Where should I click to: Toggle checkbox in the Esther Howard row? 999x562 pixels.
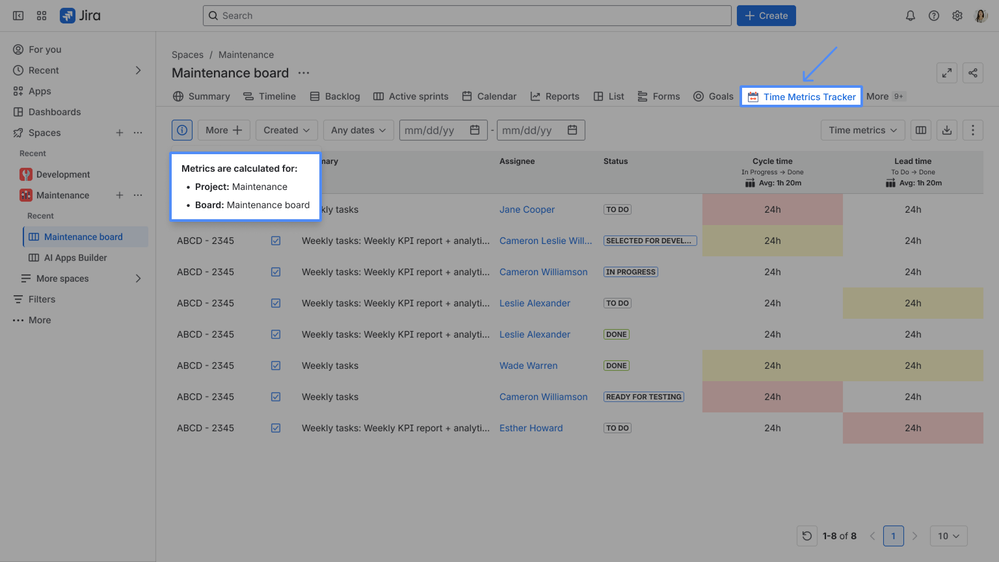tap(275, 428)
